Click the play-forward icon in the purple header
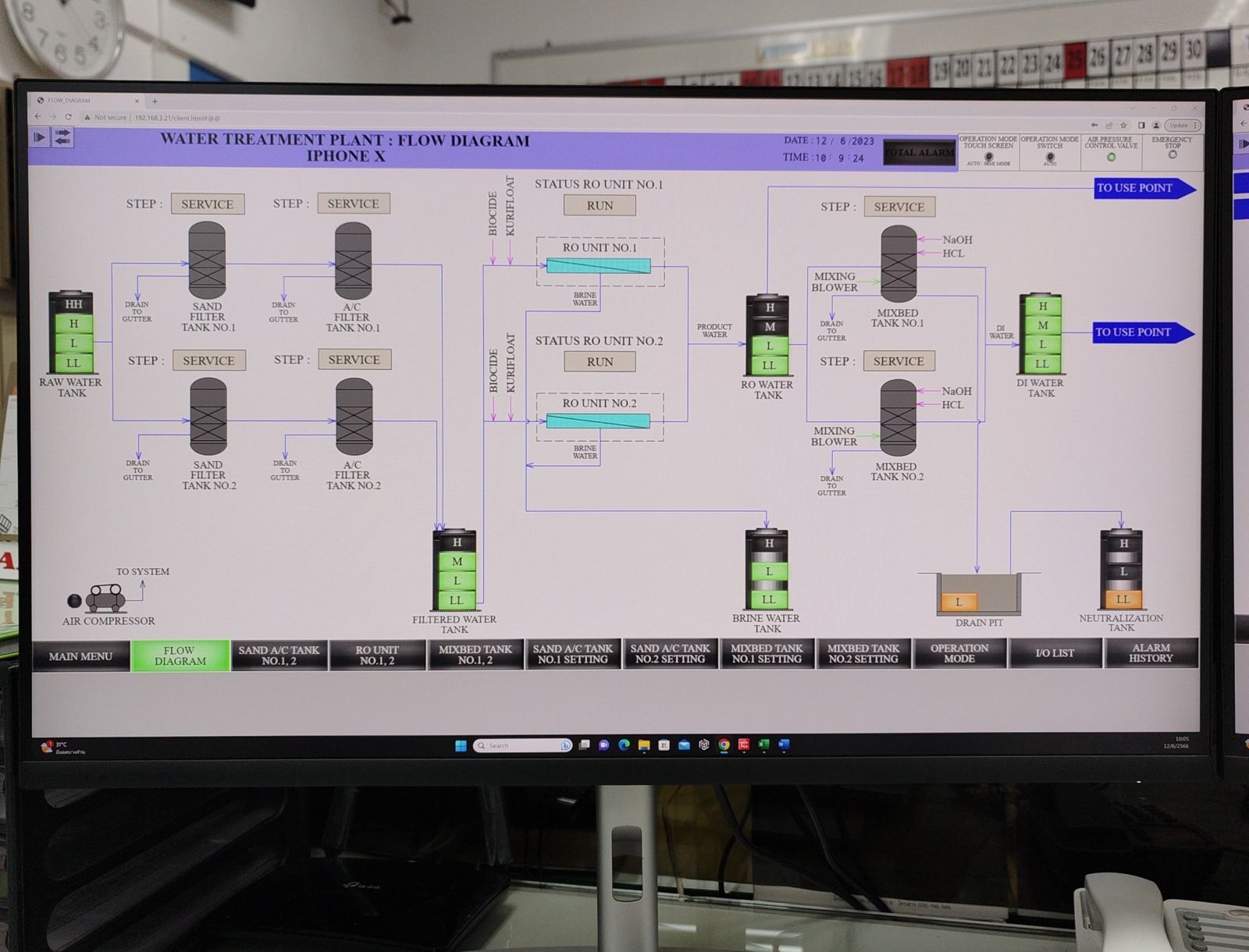The width and height of the screenshot is (1249, 952). (x=39, y=137)
